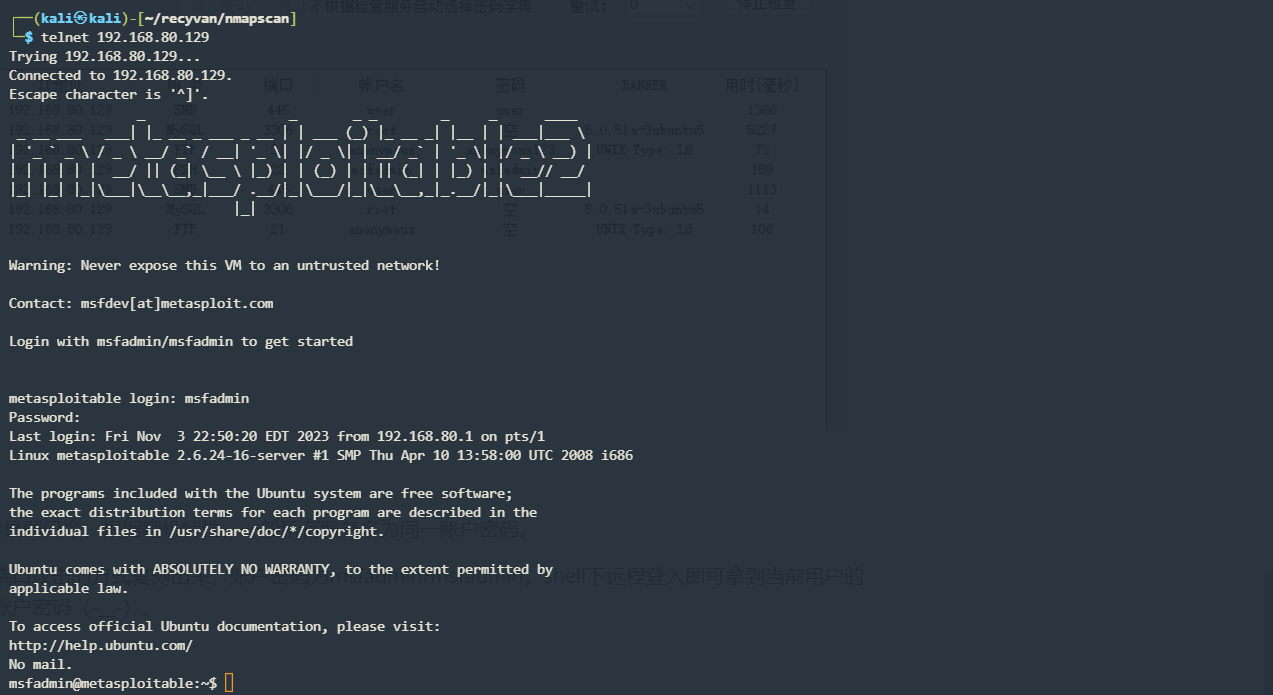Toggle the faint auto-select password dictionary checkbox

click(x=300, y=6)
